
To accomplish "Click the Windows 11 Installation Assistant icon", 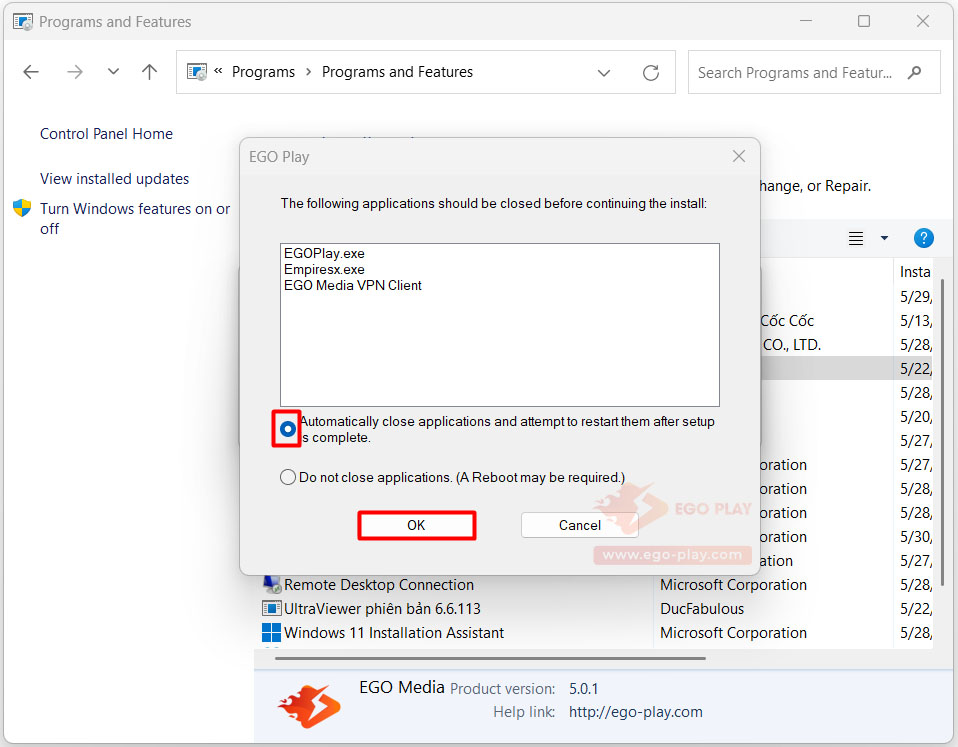I will click(x=271, y=632).
